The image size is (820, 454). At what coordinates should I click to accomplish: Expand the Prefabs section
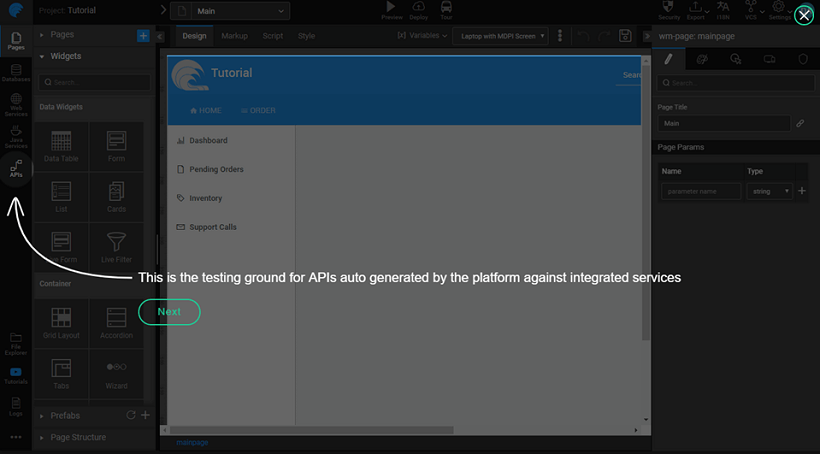coord(66,415)
